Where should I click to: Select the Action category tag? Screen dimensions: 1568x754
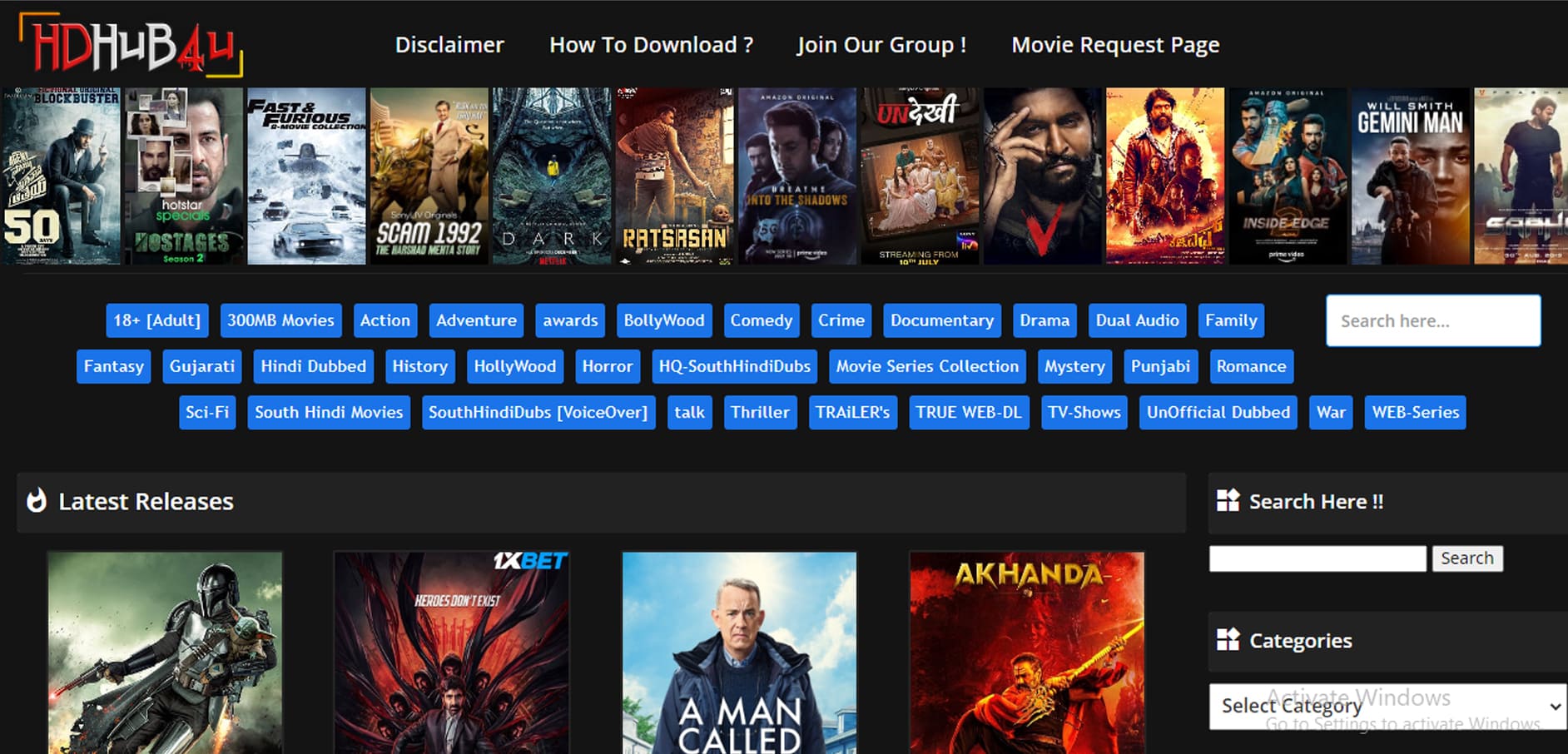[x=385, y=320]
